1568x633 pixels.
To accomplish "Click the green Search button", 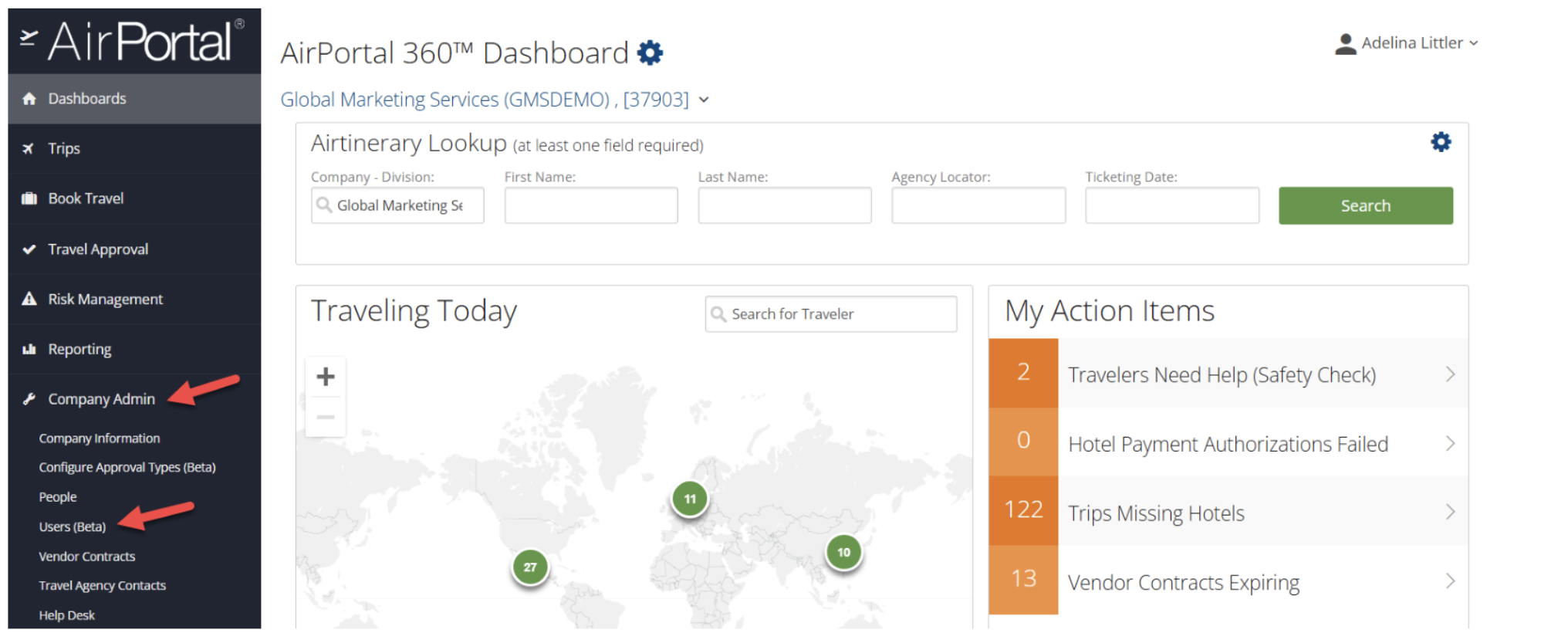I will 1366,205.
